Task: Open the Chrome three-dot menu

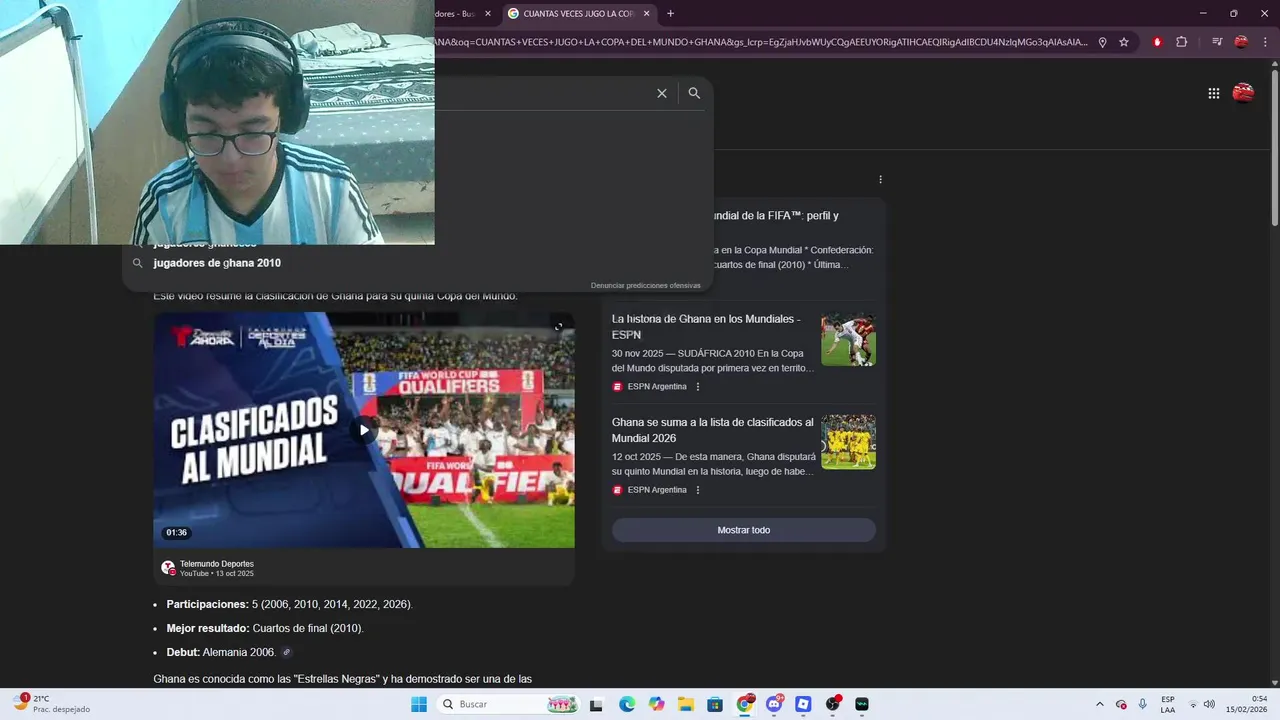Action: coord(1265,42)
